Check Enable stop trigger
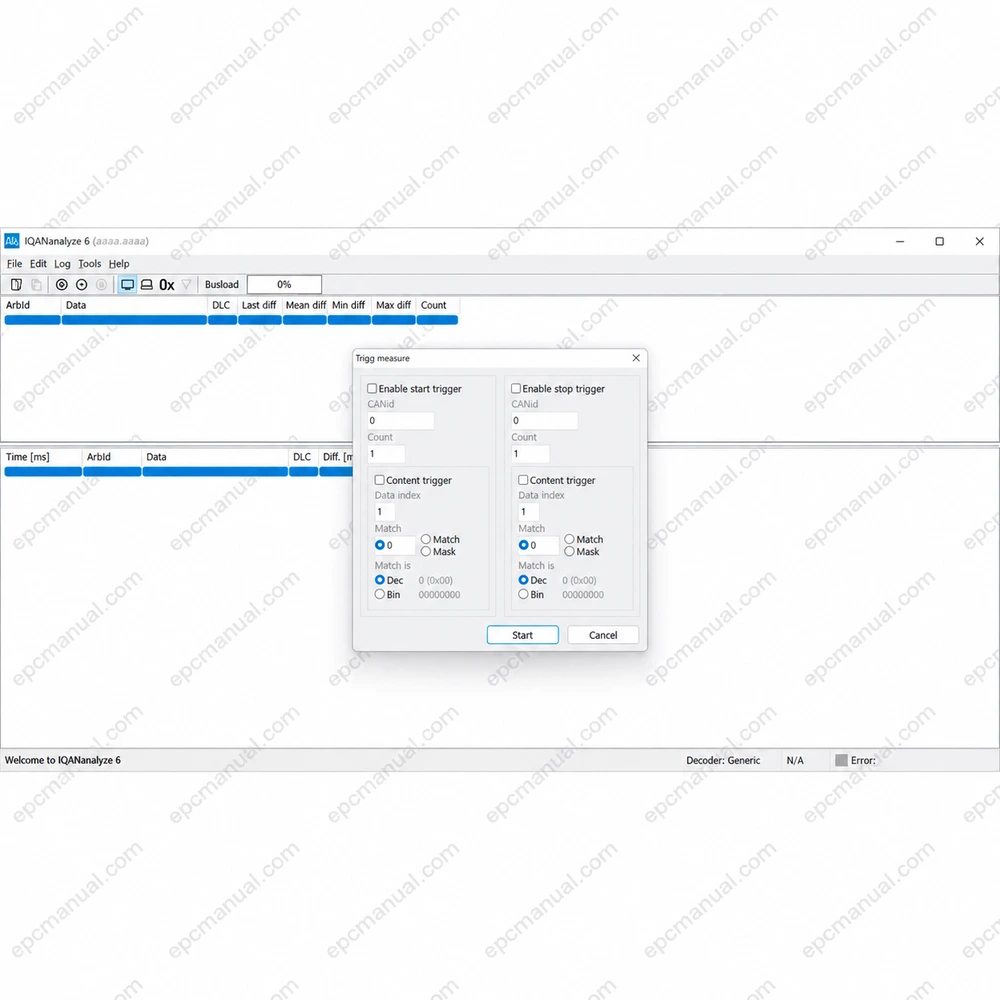Image resolution: width=1000 pixels, height=1000 pixels. [x=516, y=388]
